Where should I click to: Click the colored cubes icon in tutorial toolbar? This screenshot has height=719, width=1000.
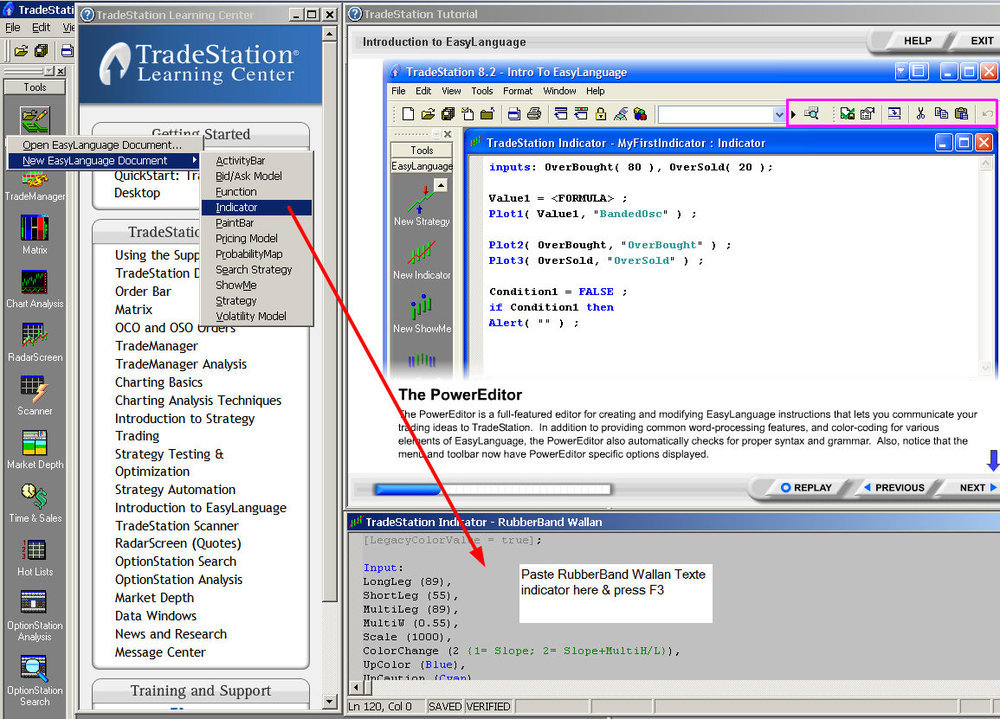point(640,114)
